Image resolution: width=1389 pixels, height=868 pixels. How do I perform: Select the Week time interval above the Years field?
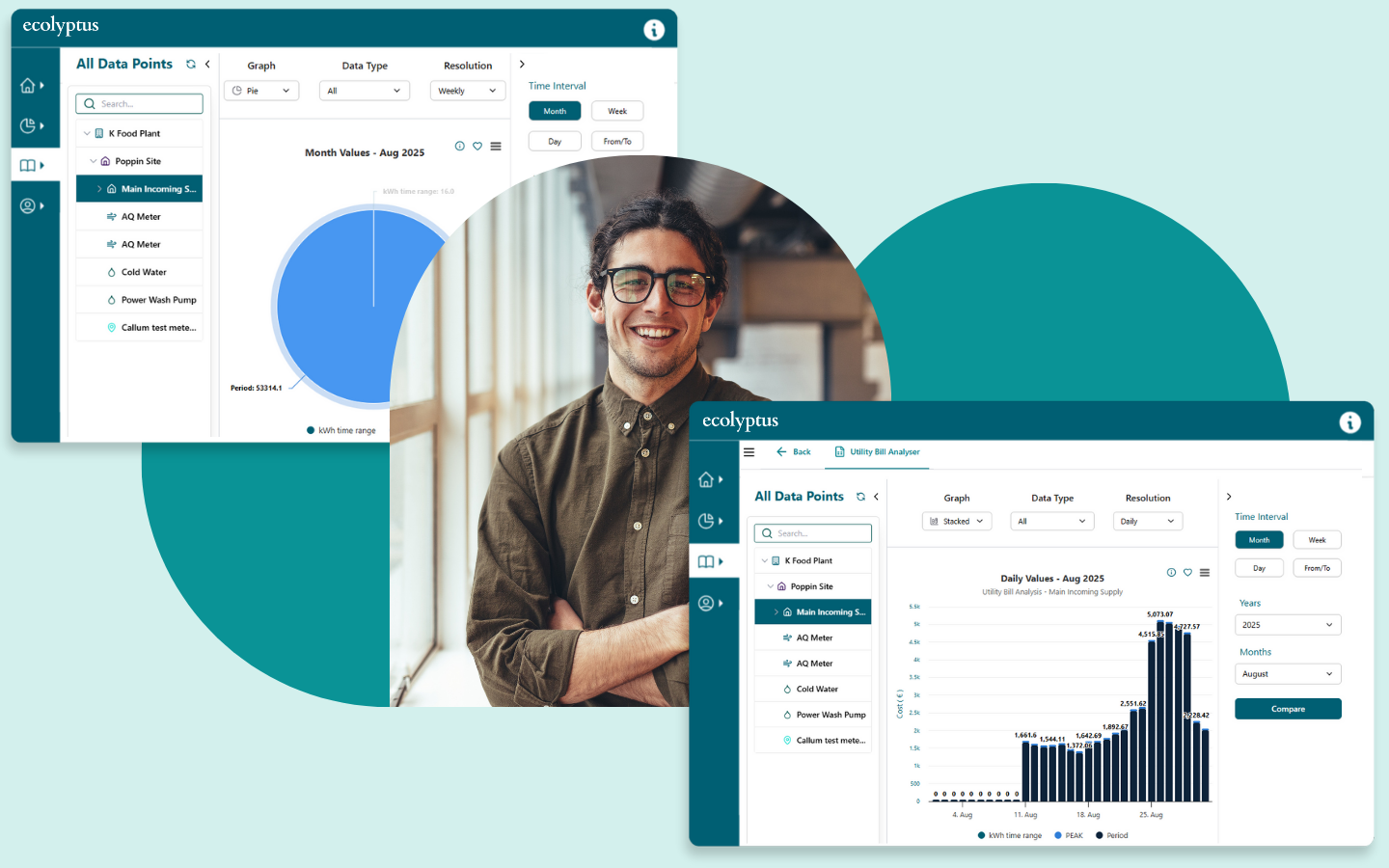tap(1317, 540)
